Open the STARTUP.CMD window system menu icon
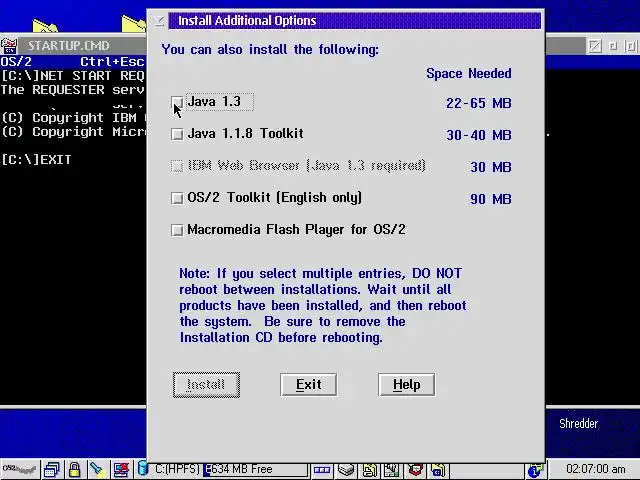Screen dimensions: 640x480 pos(8,45)
